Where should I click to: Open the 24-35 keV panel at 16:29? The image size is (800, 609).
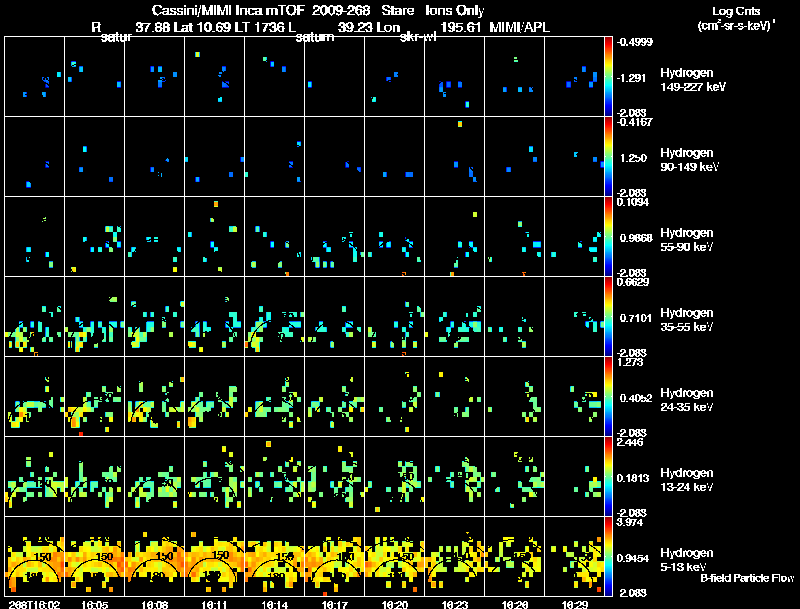tap(574, 397)
